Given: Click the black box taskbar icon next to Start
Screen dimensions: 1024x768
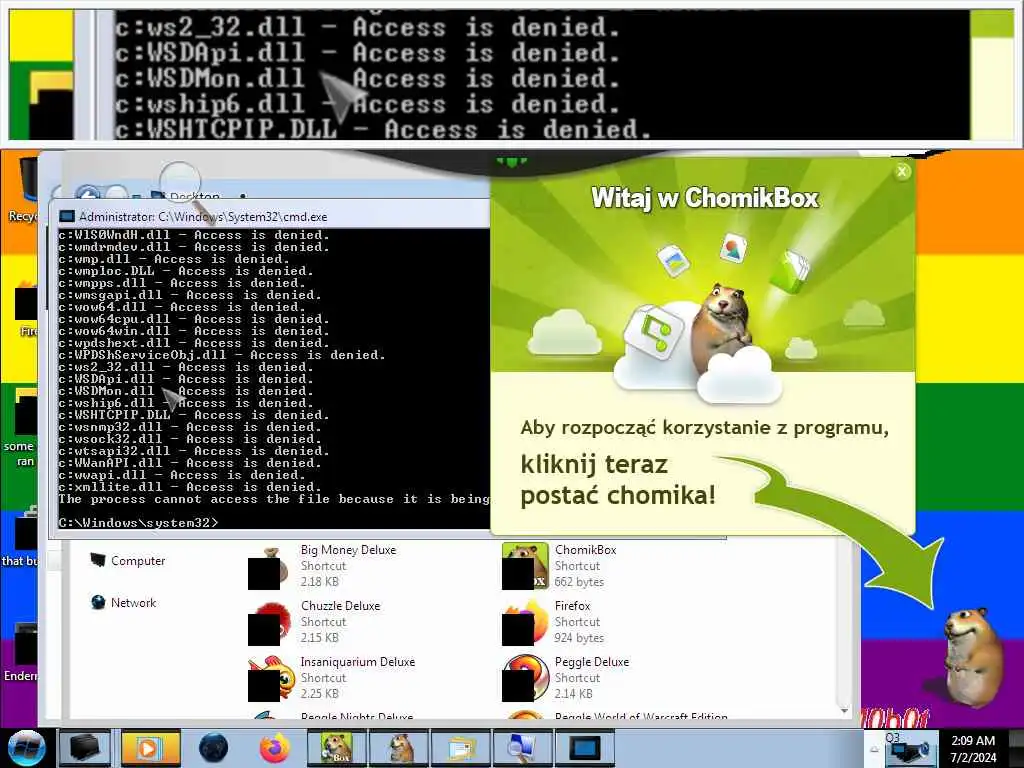Looking at the screenshot, I should [x=86, y=748].
